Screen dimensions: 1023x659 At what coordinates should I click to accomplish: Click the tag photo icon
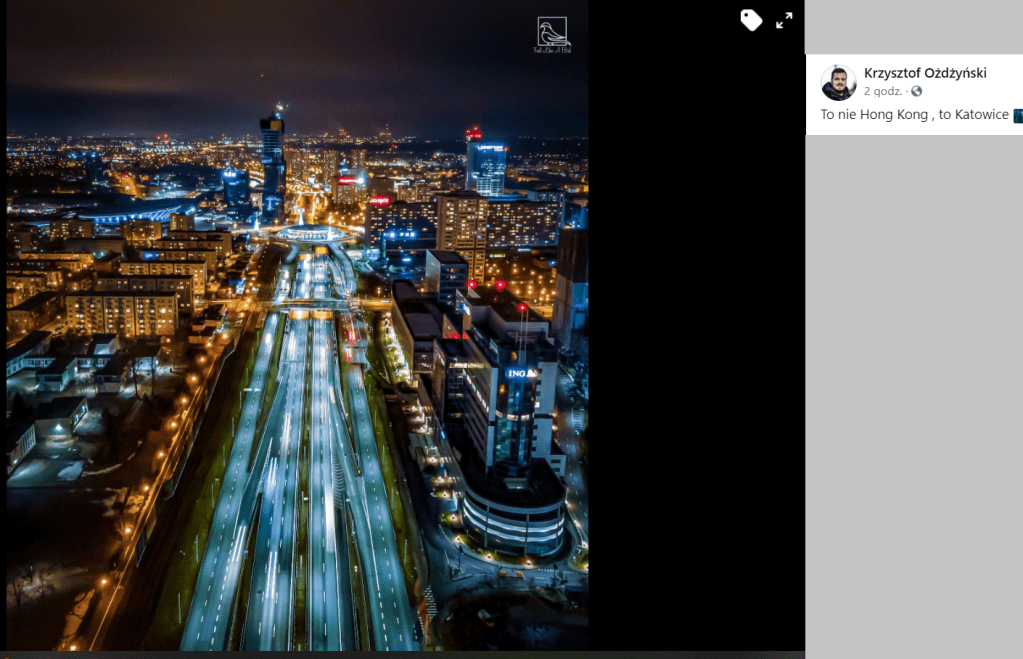point(751,20)
